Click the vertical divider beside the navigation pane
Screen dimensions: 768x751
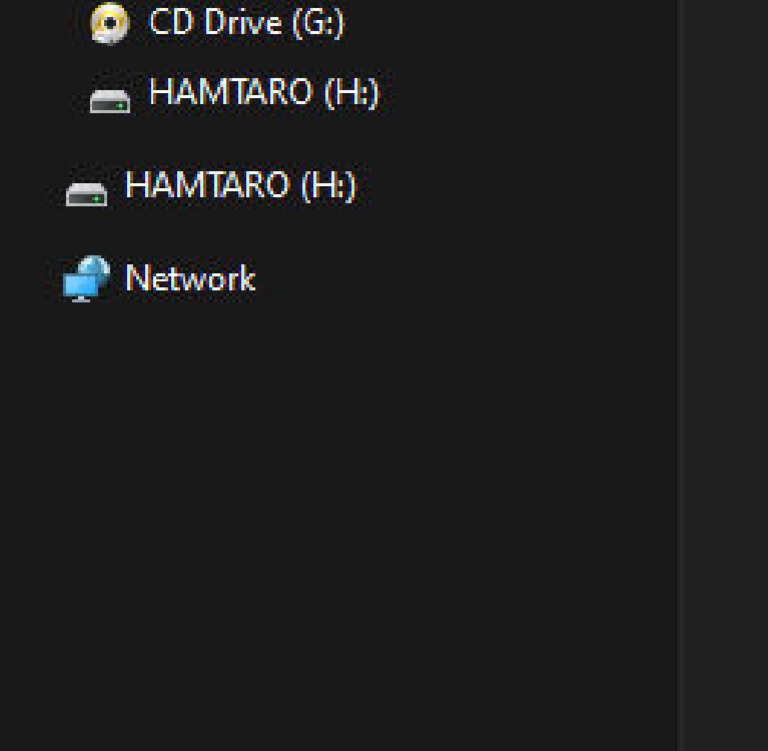680,400
